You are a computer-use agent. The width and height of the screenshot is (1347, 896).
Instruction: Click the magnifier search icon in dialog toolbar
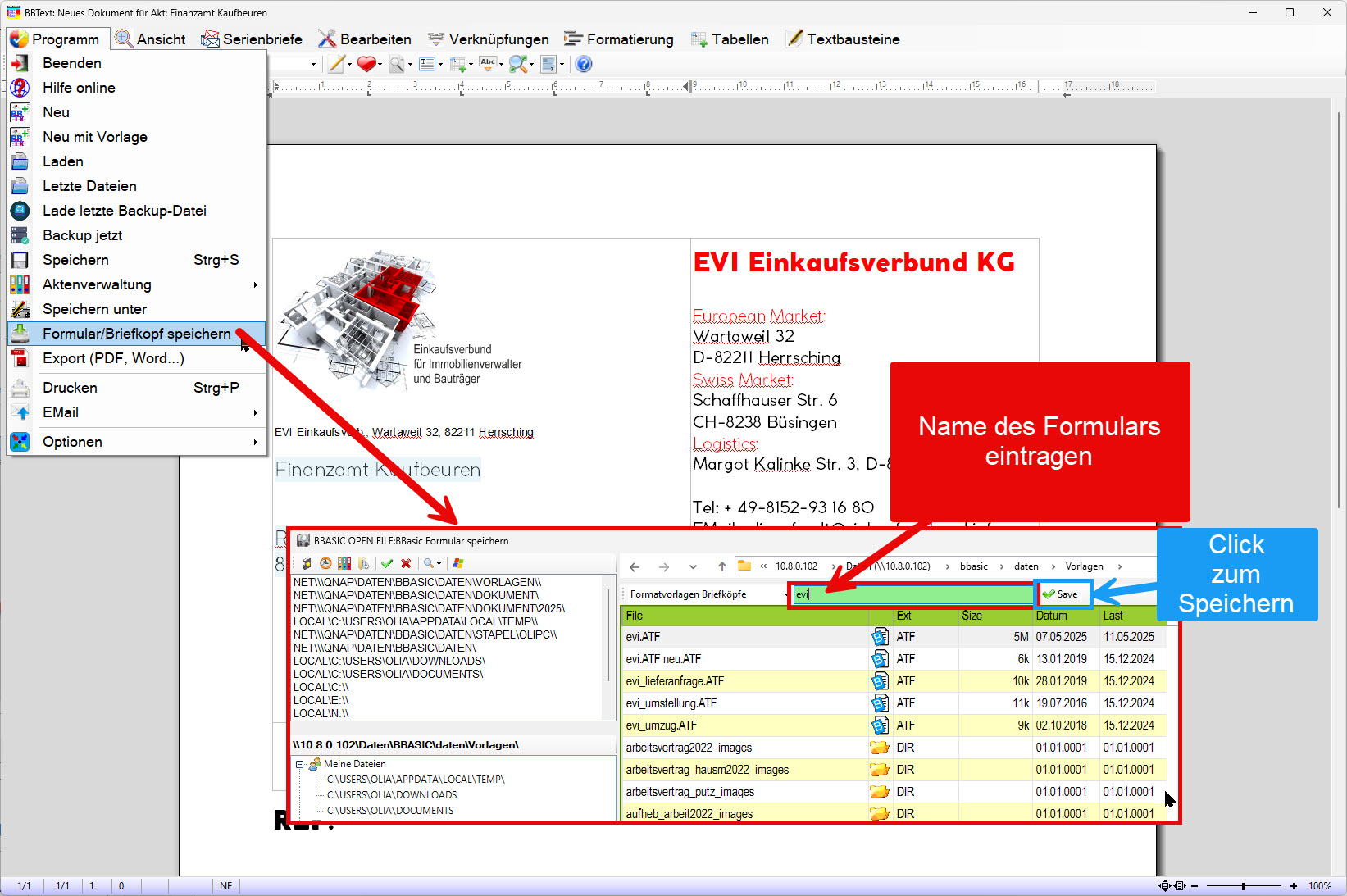pos(428,563)
